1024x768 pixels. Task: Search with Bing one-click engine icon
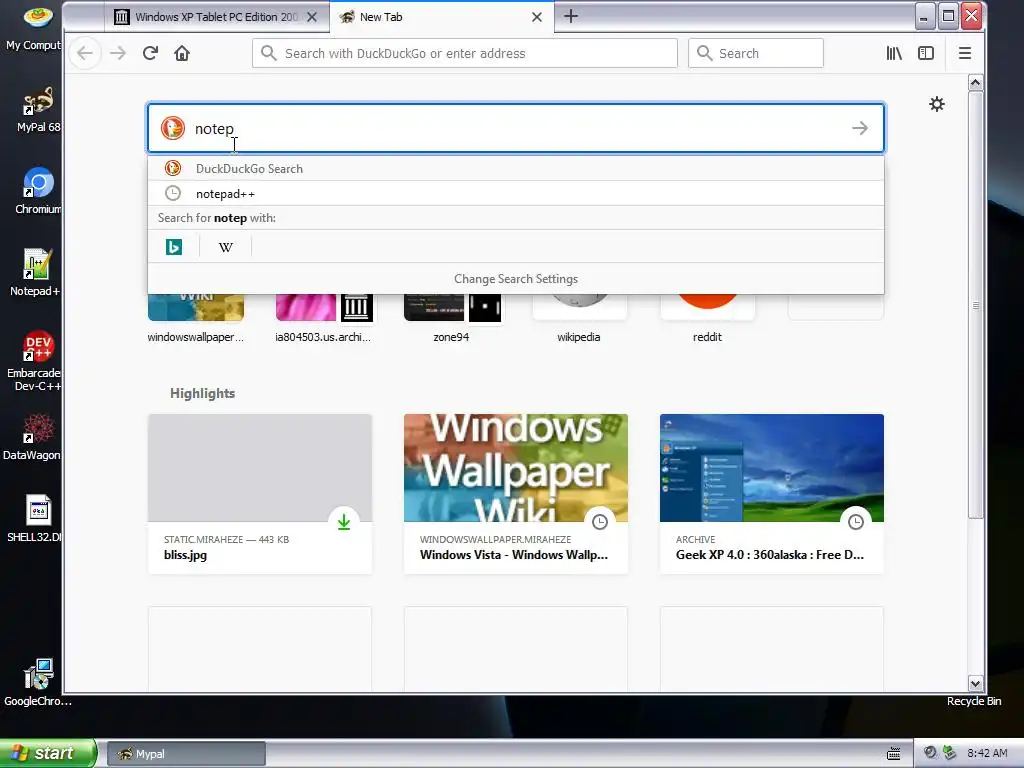[174, 247]
